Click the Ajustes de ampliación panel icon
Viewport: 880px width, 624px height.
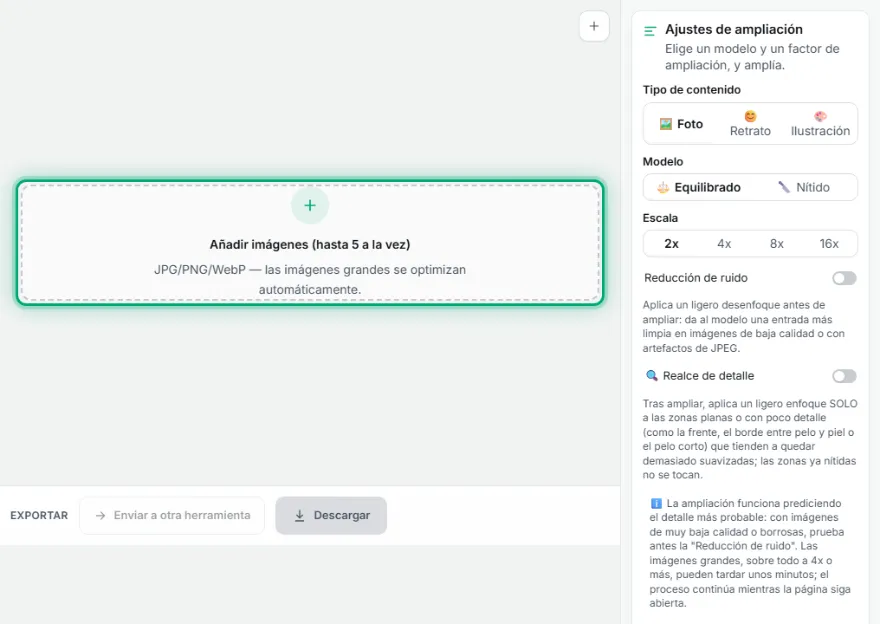(650, 31)
